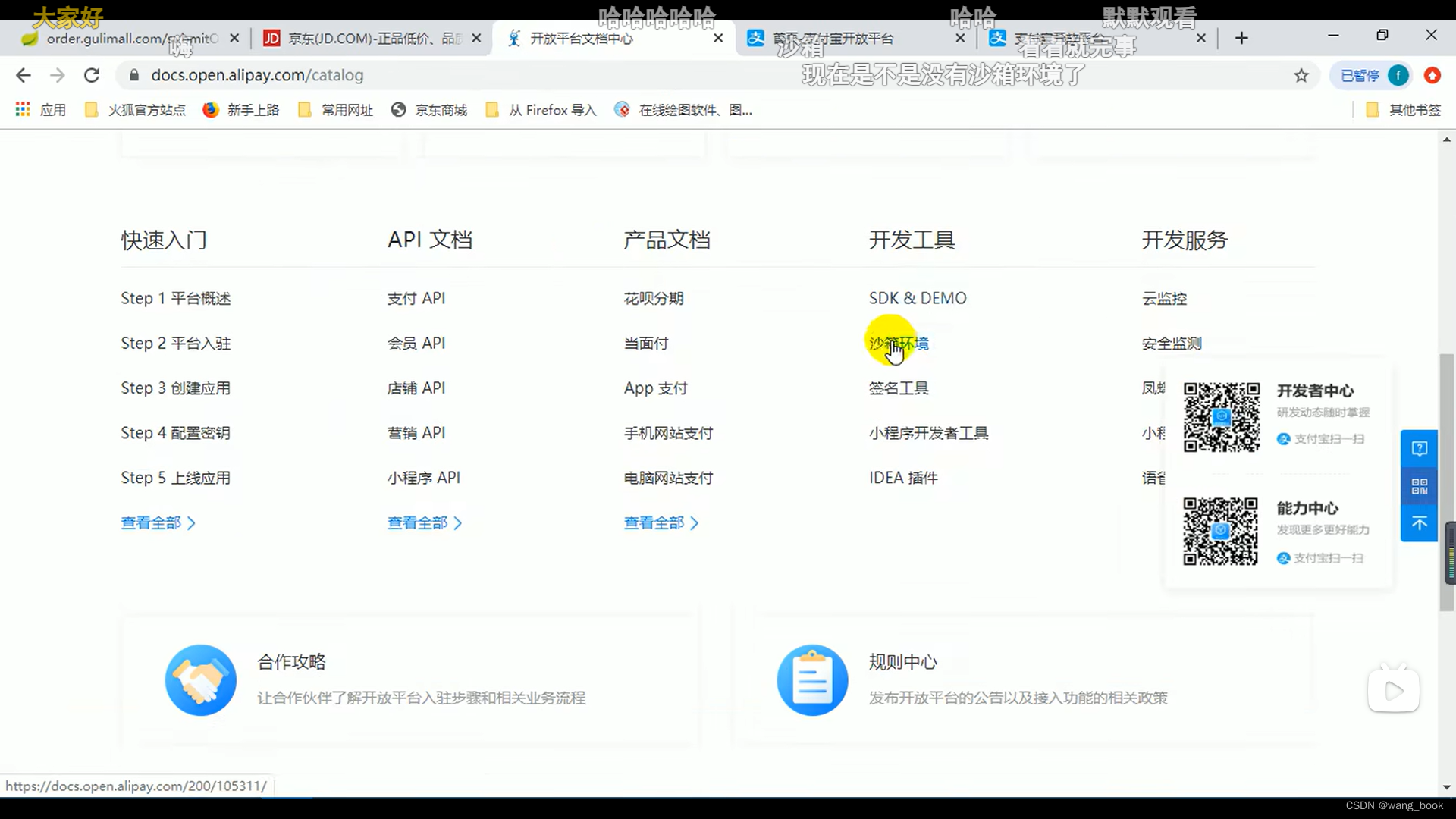Click the red browser update icon

[x=1432, y=75]
